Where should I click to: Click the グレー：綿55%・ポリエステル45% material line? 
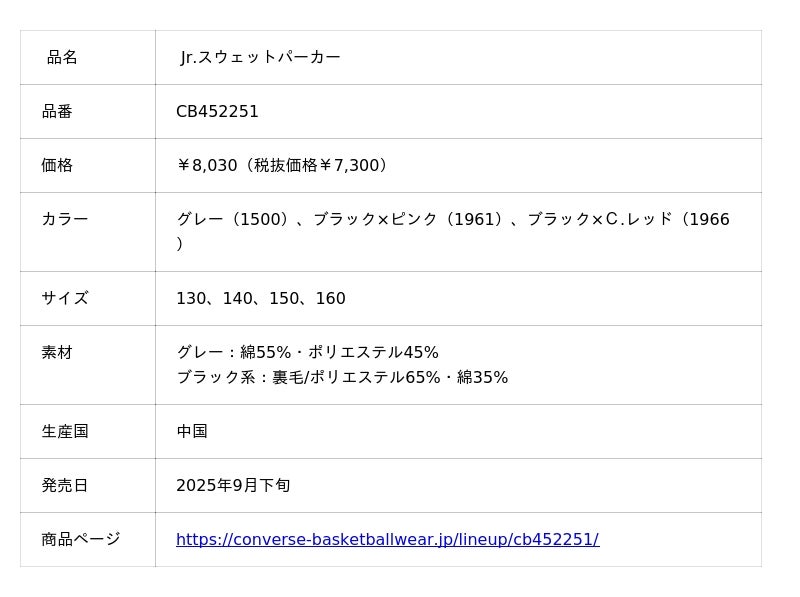(x=307, y=353)
